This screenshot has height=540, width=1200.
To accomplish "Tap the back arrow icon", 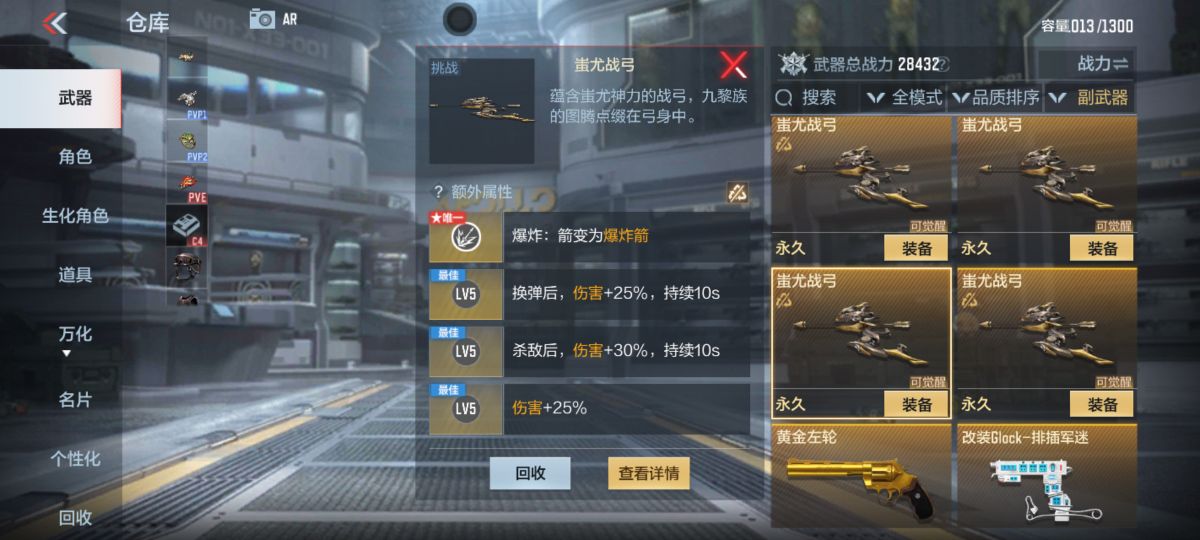I will click(x=55, y=22).
